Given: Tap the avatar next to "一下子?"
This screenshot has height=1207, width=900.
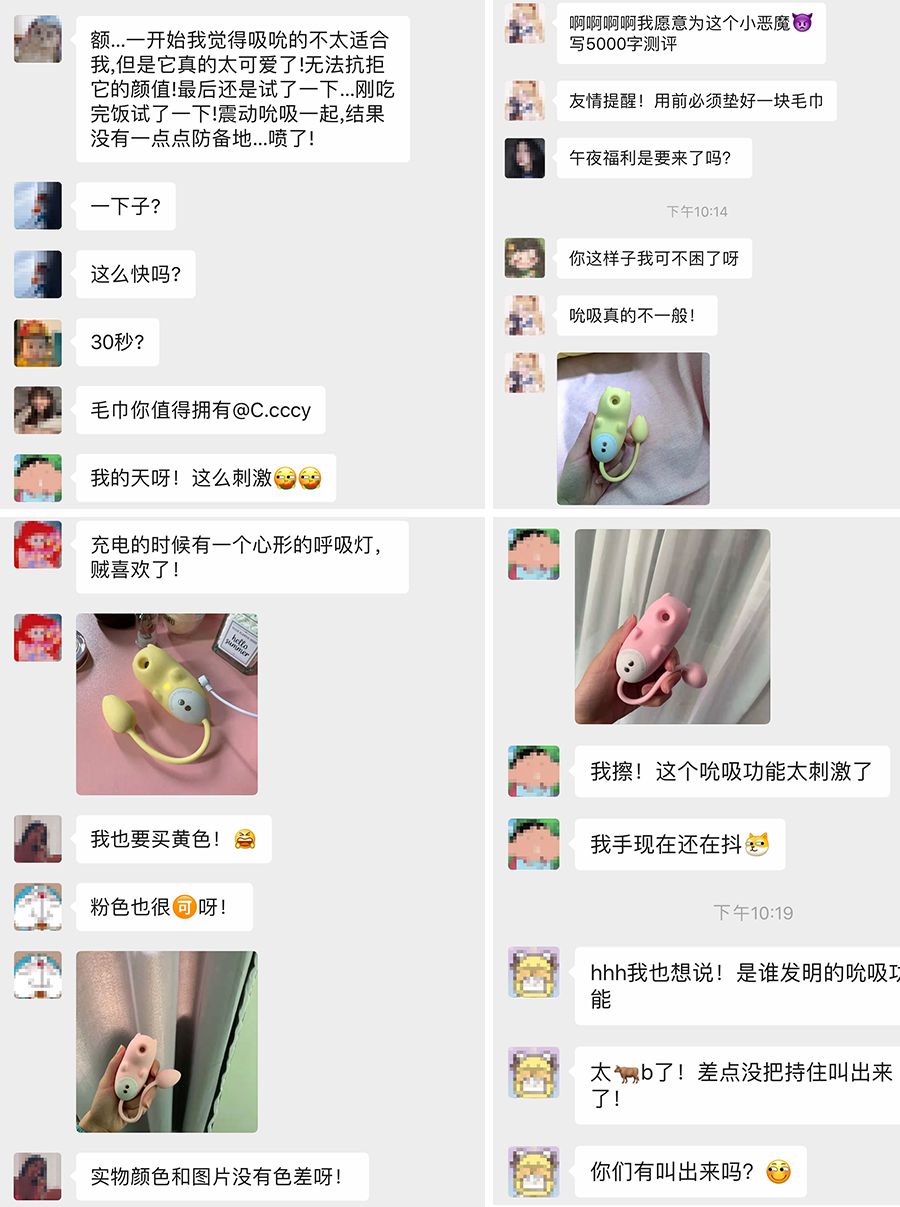Looking at the screenshot, I should 38,206.
